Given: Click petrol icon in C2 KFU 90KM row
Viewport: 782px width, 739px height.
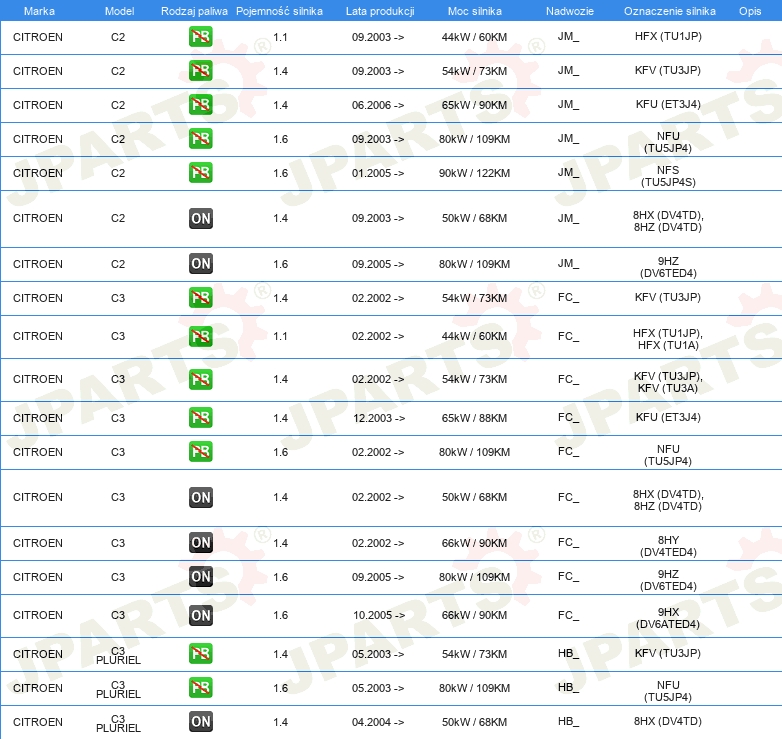Looking at the screenshot, I should (x=200, y=105).
